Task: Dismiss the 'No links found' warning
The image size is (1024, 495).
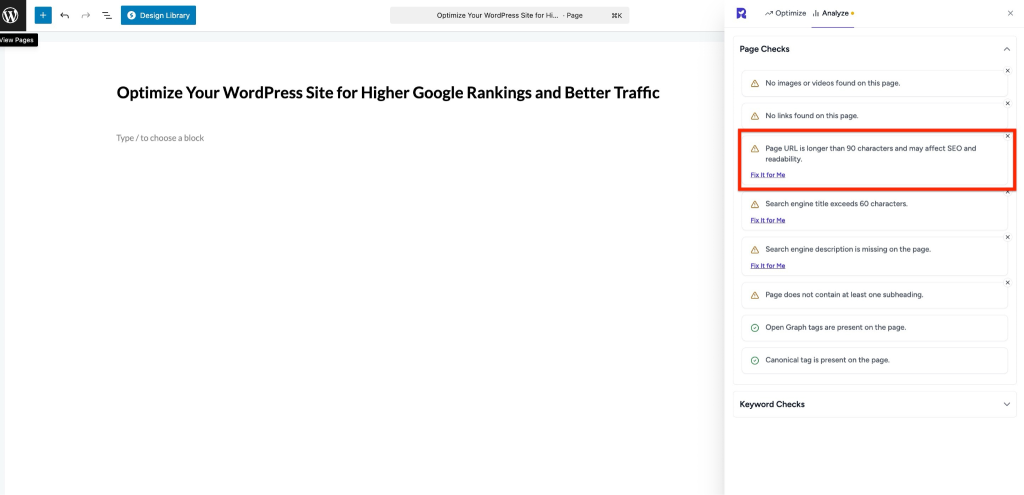Action: click(x=1007, y=103)
